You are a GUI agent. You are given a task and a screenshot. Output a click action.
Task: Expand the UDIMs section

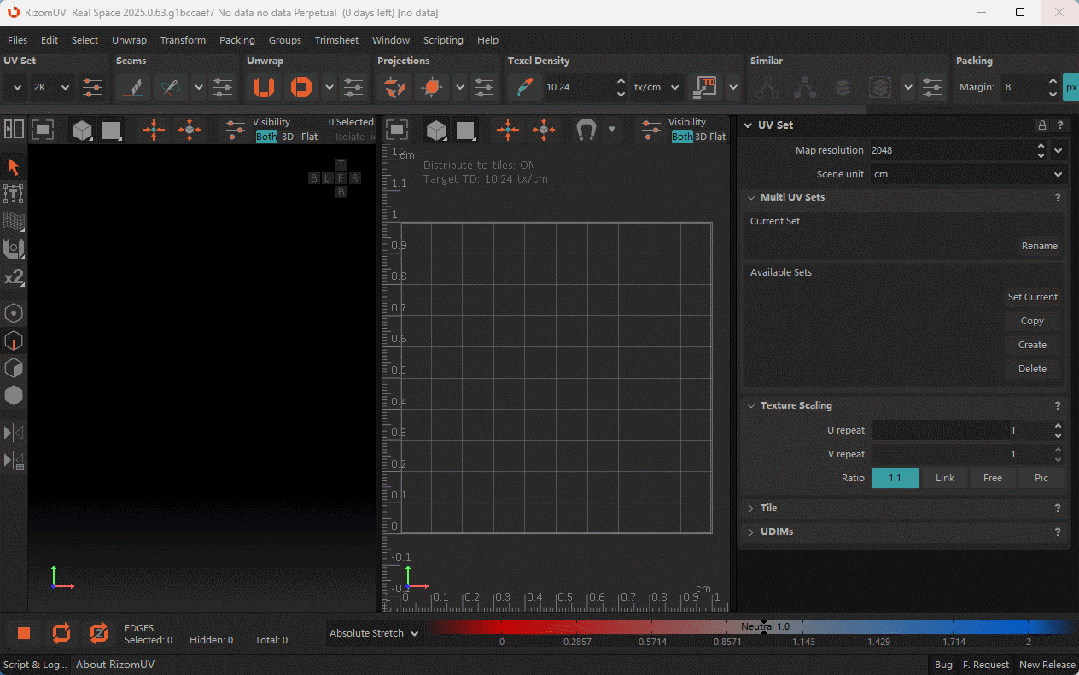pos(751,532)
